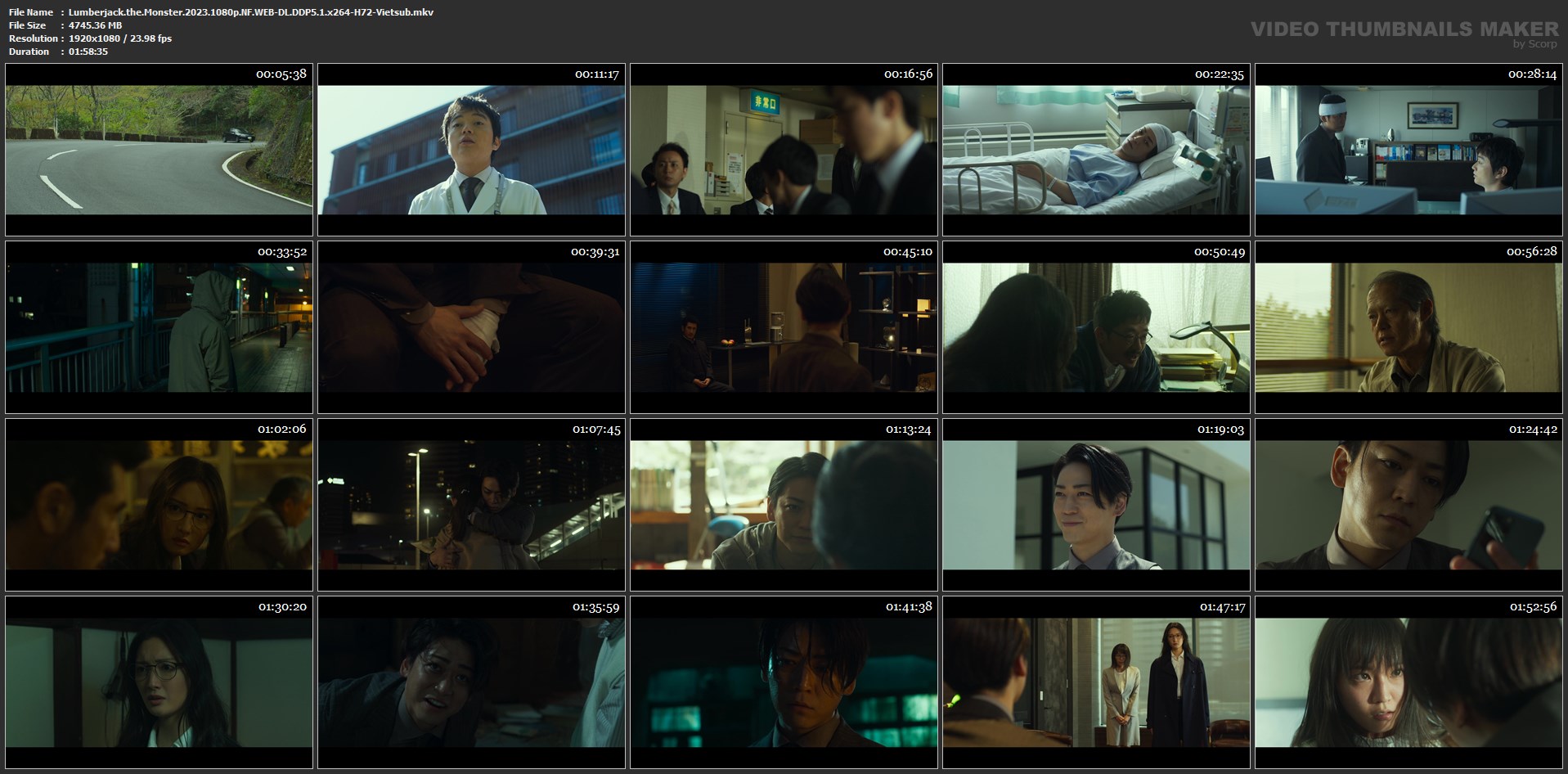
Task: Open the thumbnail stamped 00:28:14
Action: tap(1409, 150)
